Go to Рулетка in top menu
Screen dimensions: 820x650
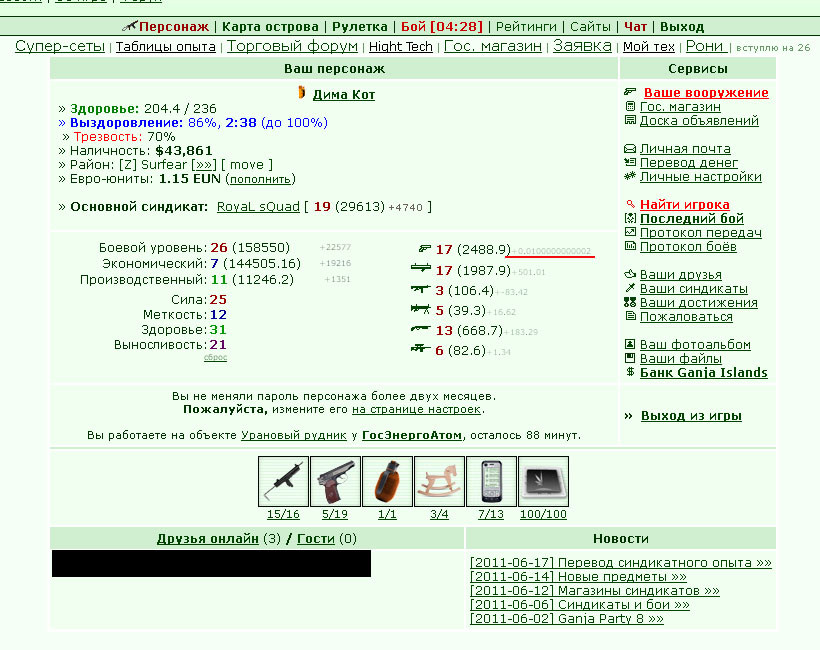click(x=360, y=27)
